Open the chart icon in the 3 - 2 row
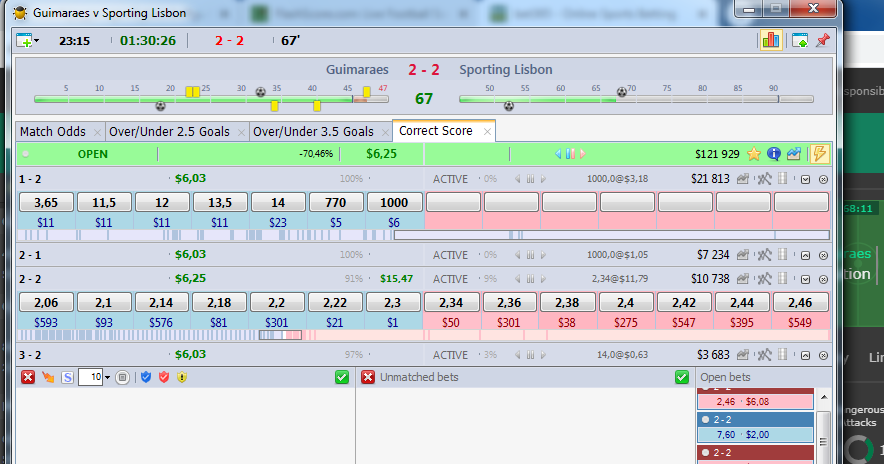The image size is (884, 464). [742, 355]
